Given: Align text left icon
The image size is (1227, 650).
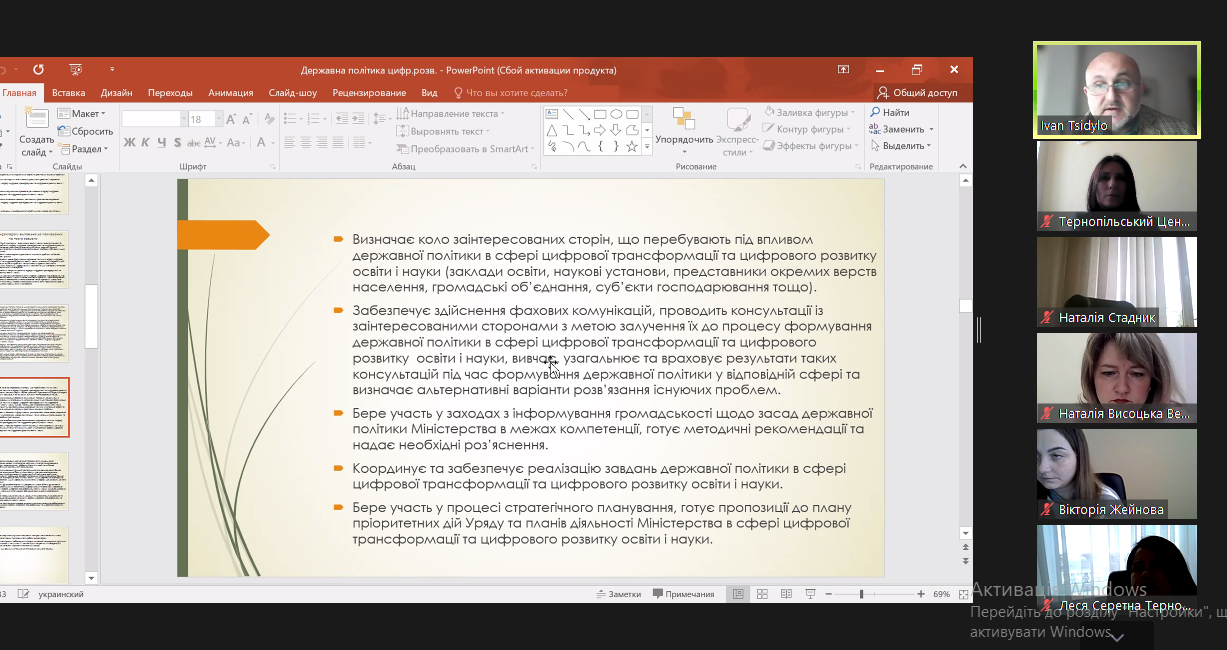Looking at the screenshot, I should point(289,143).
